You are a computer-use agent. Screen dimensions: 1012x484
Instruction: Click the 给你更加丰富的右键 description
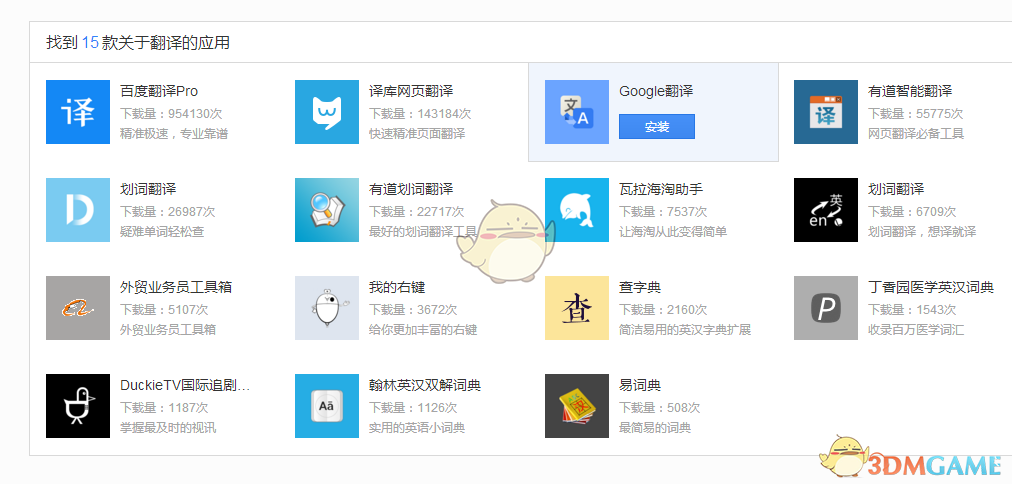click(423, 330)
